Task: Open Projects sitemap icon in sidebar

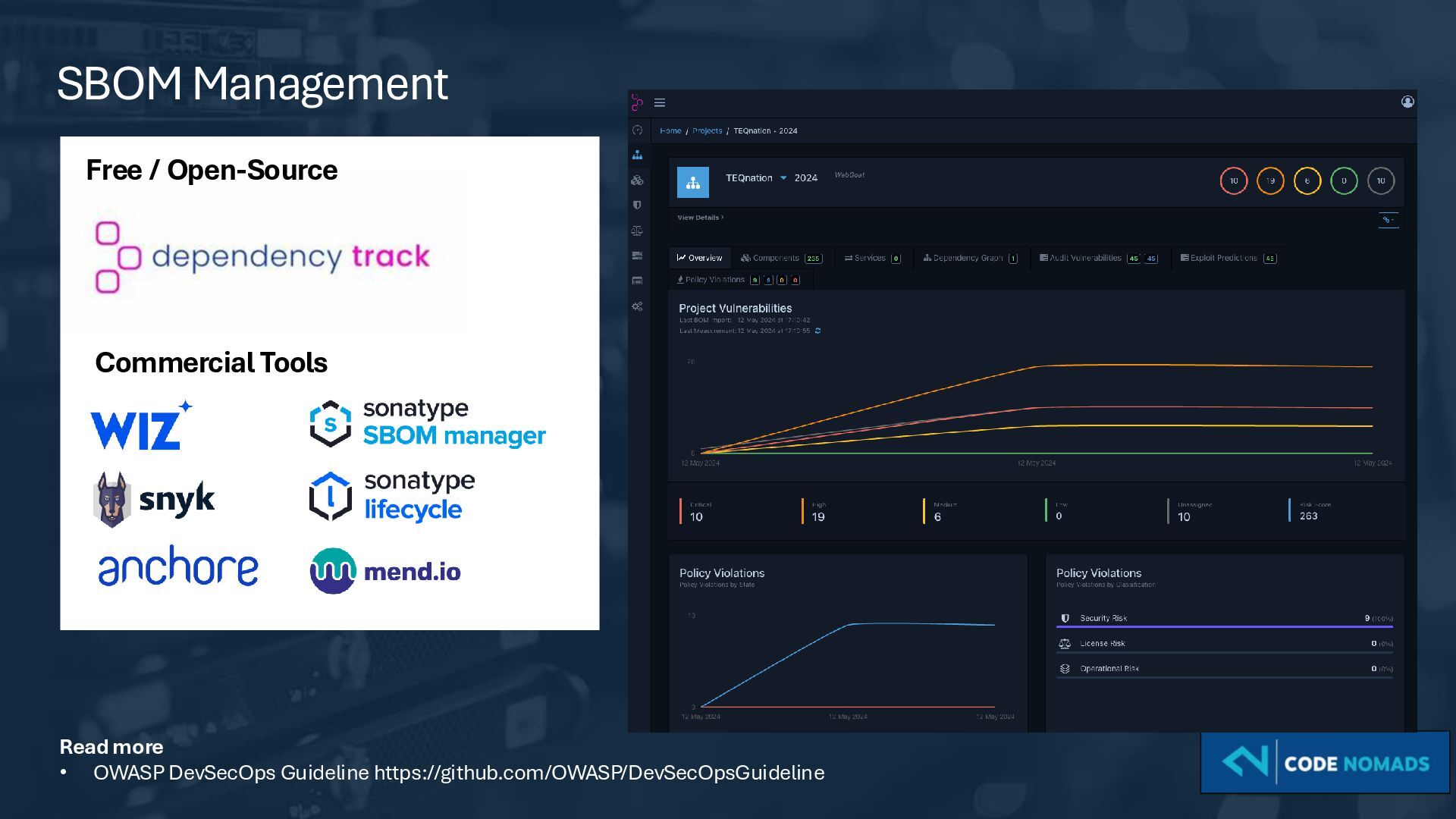Action: point(637,155)
